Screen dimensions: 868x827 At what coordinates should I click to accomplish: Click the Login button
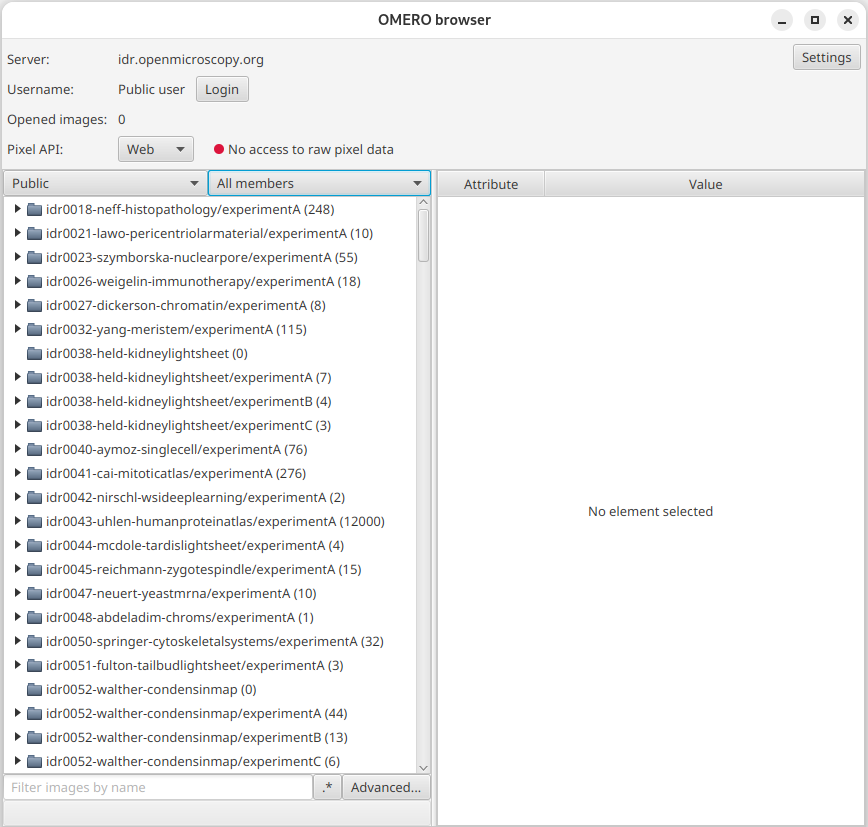[222, 90]
